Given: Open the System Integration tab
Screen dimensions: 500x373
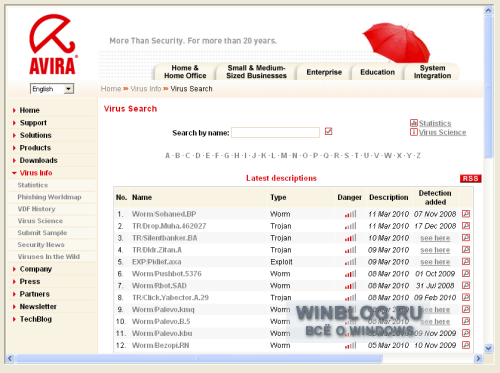Looking at the screenshot, I should (x=432, y=72).
